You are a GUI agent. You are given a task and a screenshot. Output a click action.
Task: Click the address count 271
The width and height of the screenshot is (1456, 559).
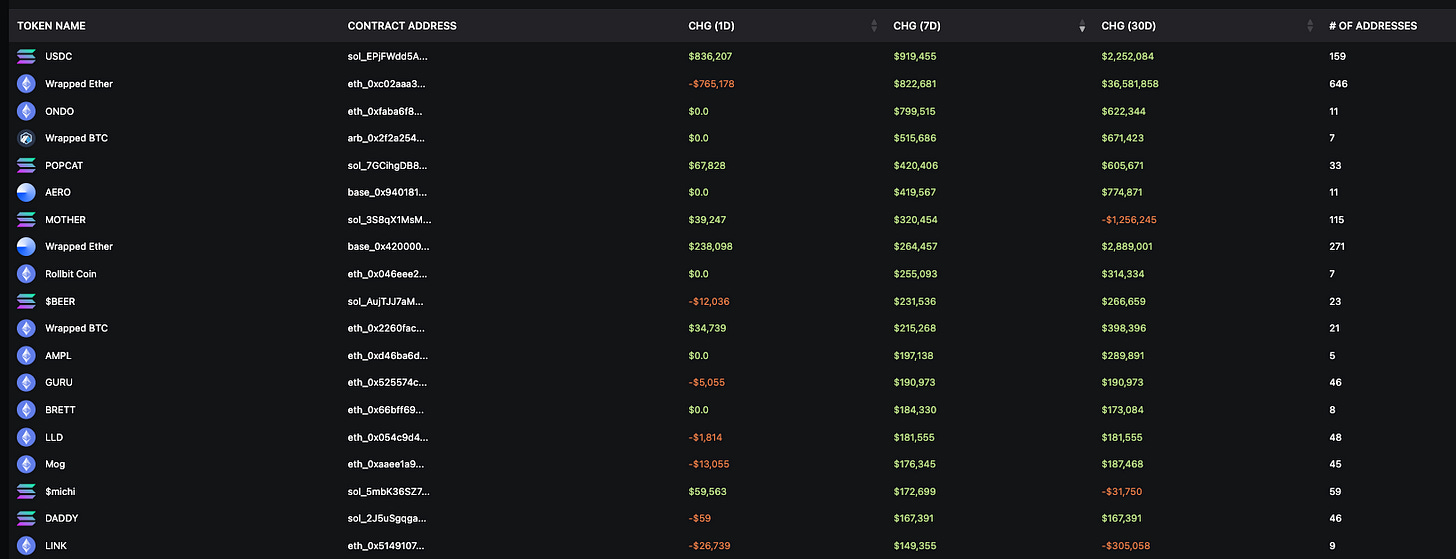tap(1336, 246)
